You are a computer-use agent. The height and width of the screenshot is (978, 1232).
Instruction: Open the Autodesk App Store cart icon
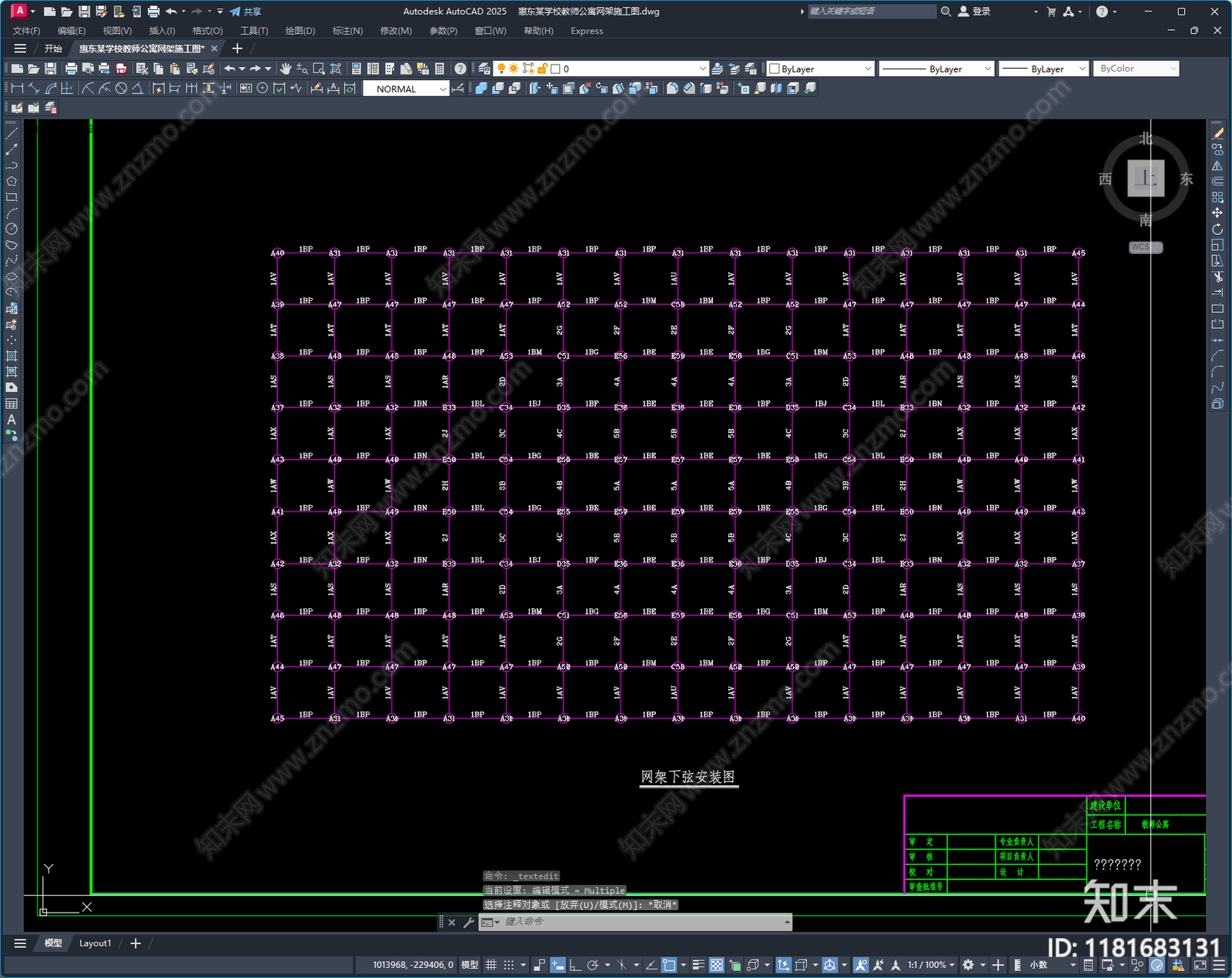[1051, 12]
